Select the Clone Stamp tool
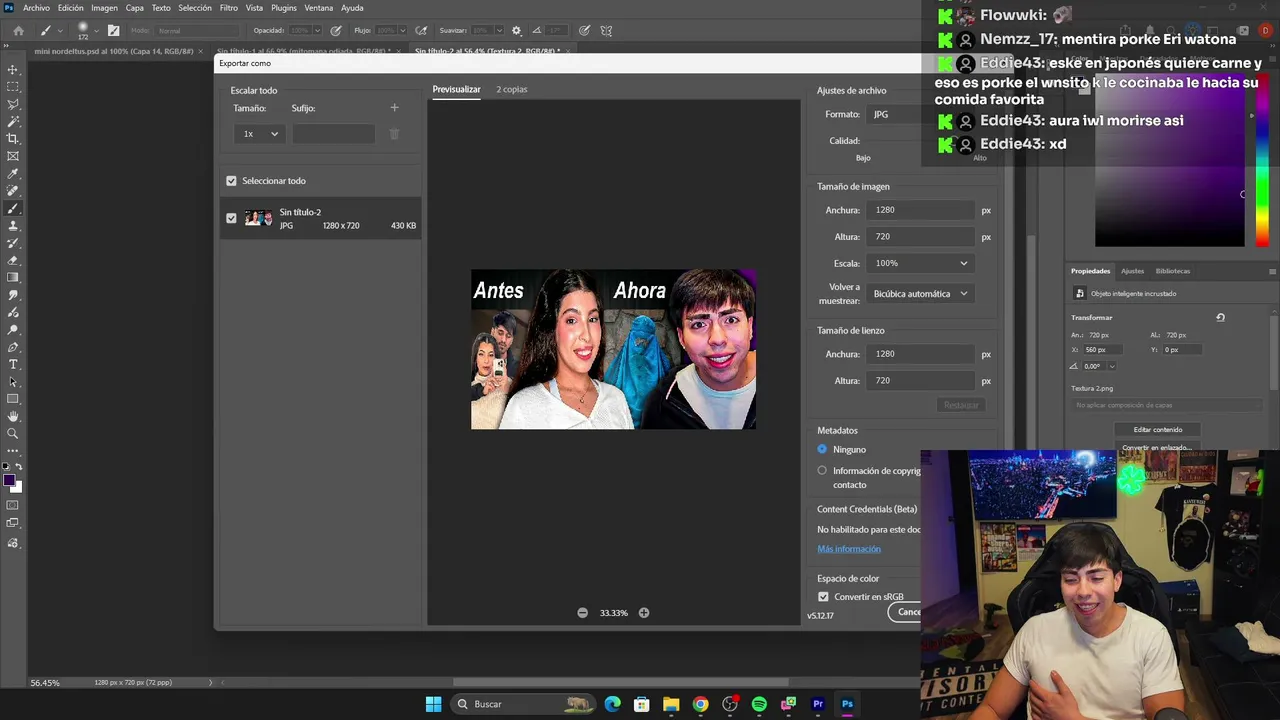Screen dimensions: 1280x720 click(x=13, y=226)
